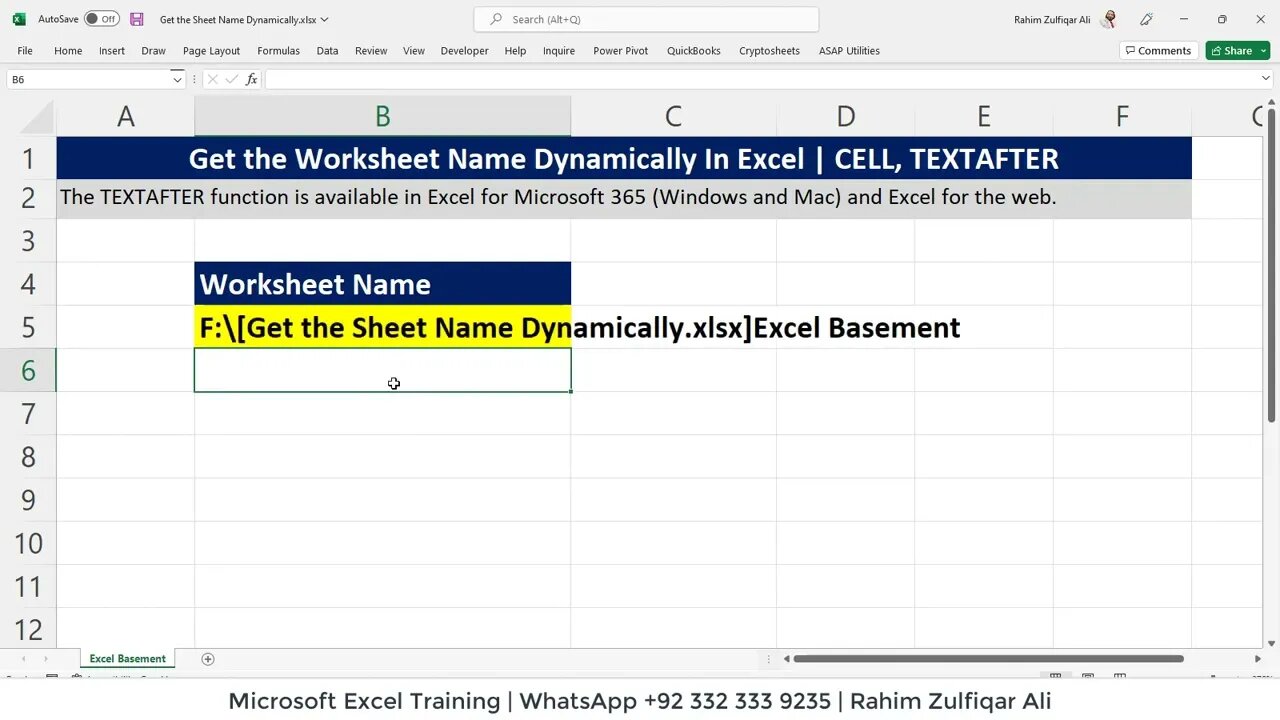
Task: Click the Share button
Action: (x=1231, y=51)
